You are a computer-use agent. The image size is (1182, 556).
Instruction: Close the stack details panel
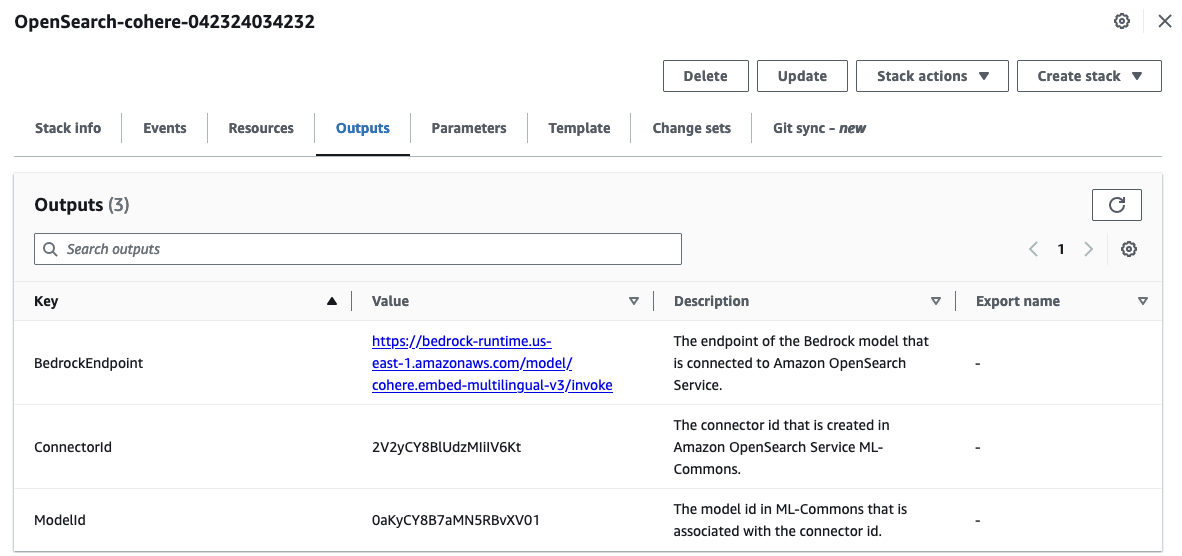(x=1165, y=21)
